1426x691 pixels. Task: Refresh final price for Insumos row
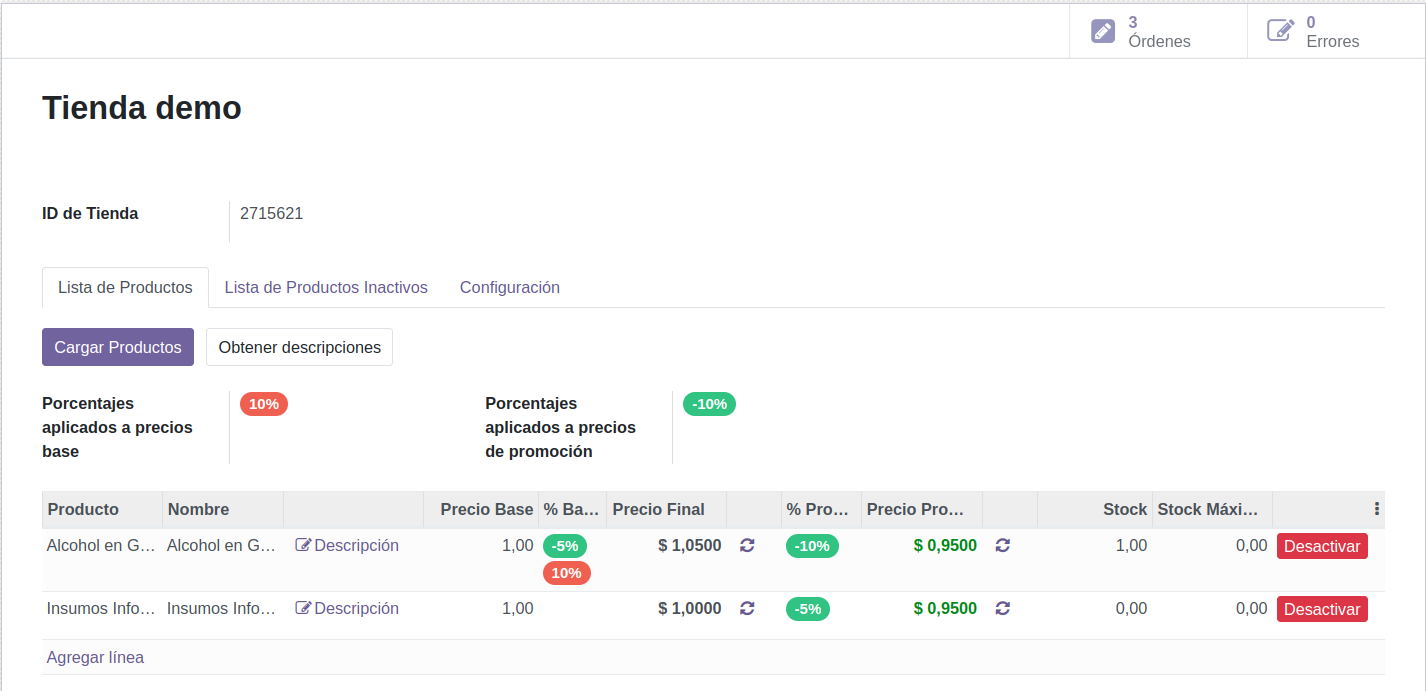(x=747, y=608)
